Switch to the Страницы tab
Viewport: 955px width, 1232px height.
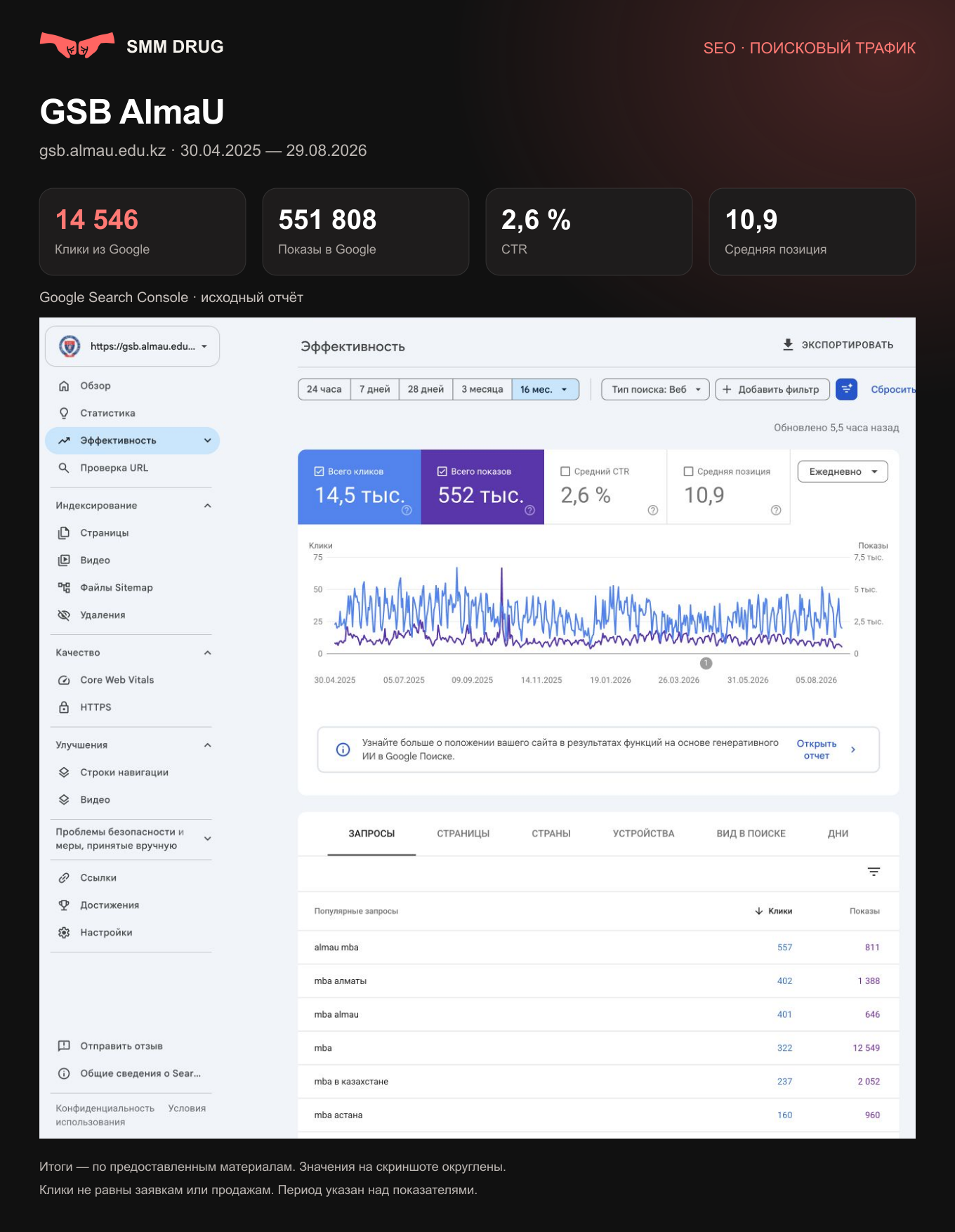pos(463,834)
